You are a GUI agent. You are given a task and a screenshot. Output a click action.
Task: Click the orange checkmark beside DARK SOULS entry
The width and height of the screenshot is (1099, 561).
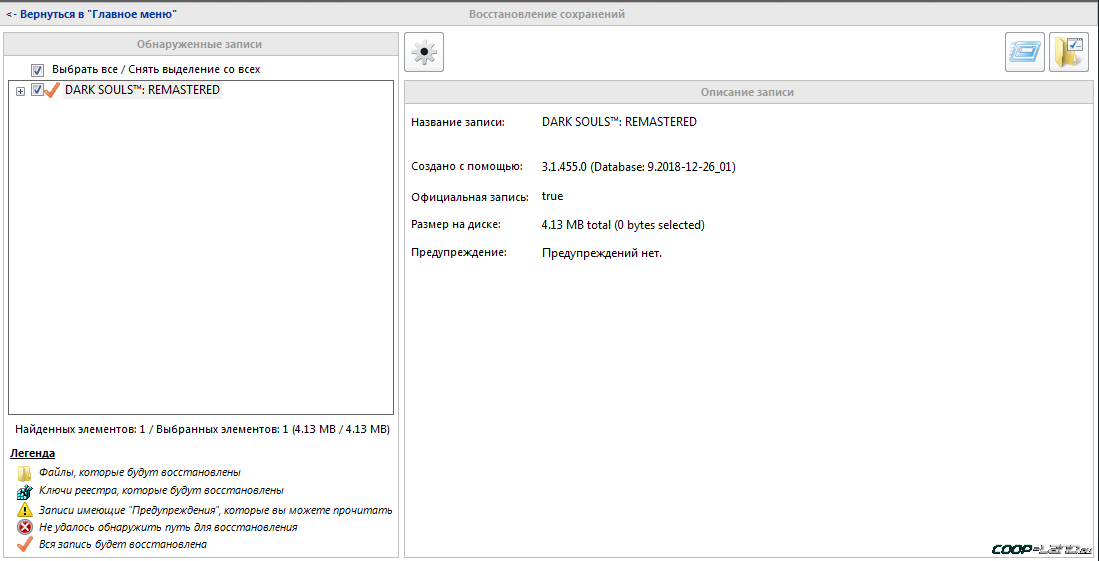tap(53, 90)
